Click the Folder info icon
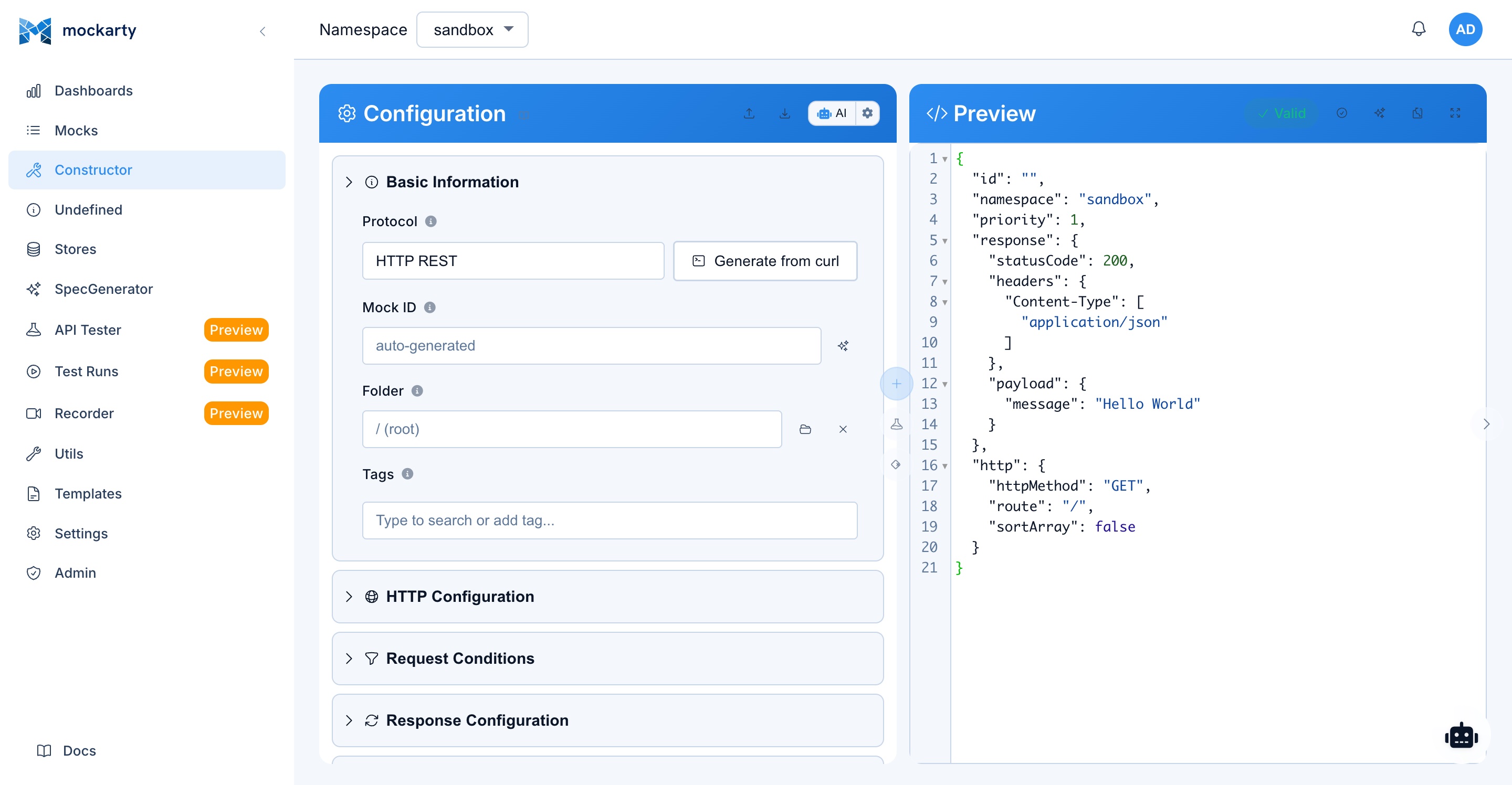This screenshot has width=1512, height=785. pos(417,391)
